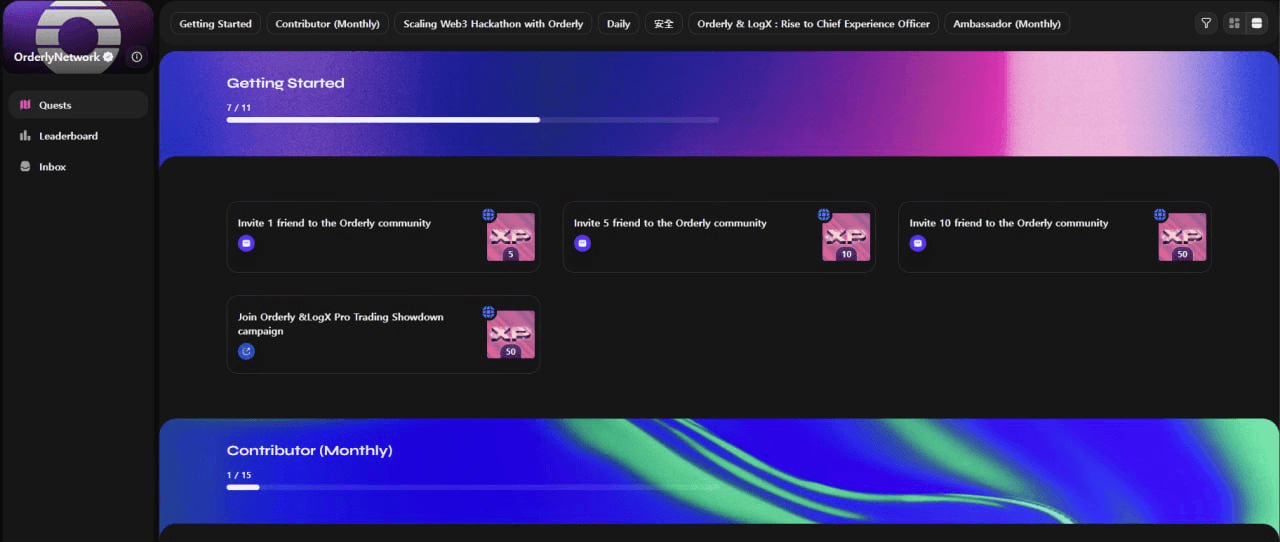Open the Leaderboard page in the sidebar
The width and height of the screenshot is (1280, 542).
tap(78, 136)
